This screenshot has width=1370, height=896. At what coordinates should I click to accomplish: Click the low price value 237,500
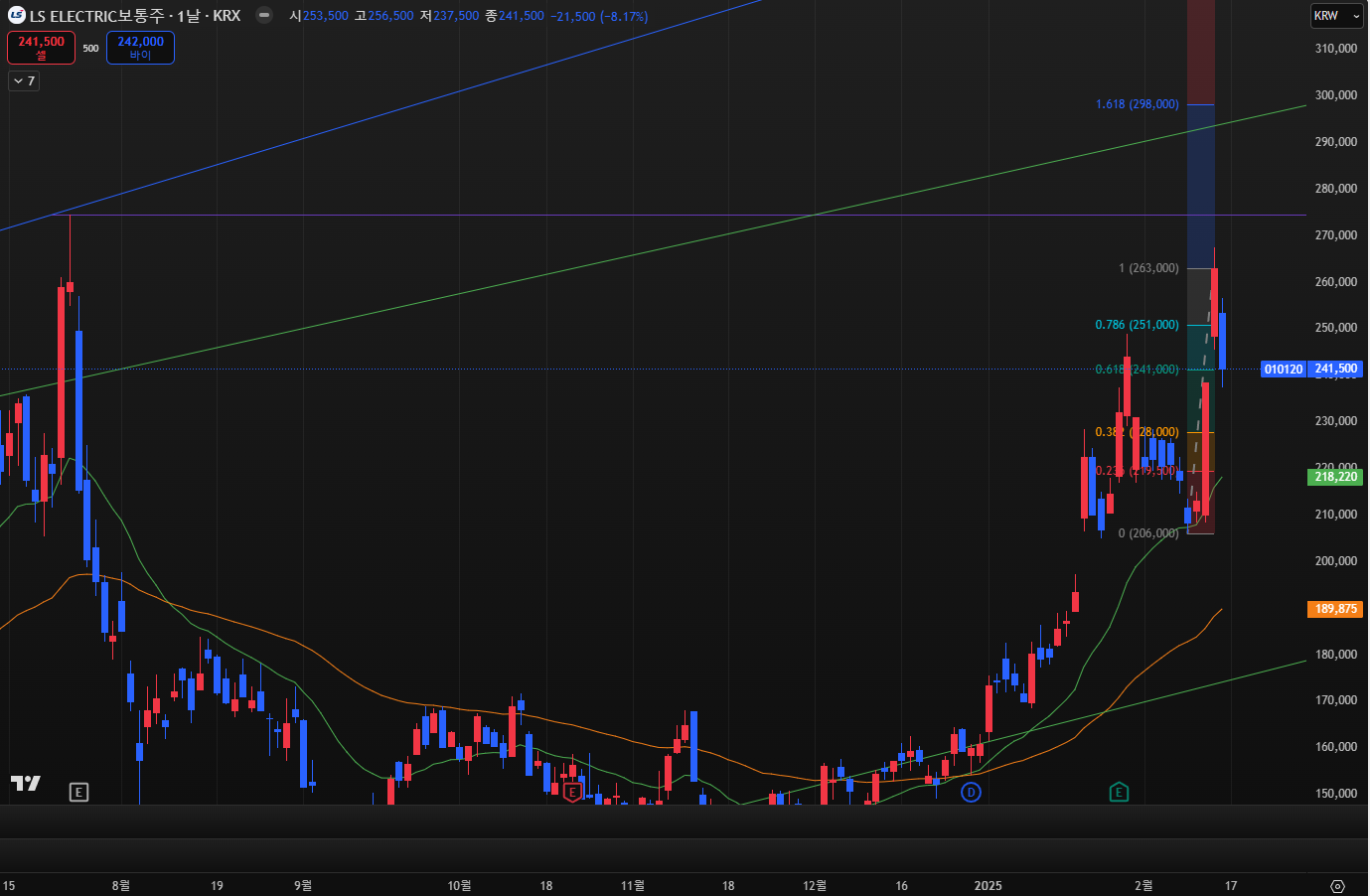coord(456,16)
